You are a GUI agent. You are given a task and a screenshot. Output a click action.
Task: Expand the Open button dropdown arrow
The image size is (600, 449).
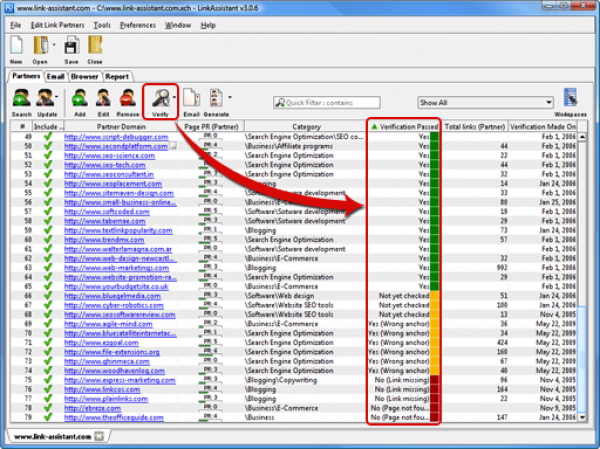52,46
